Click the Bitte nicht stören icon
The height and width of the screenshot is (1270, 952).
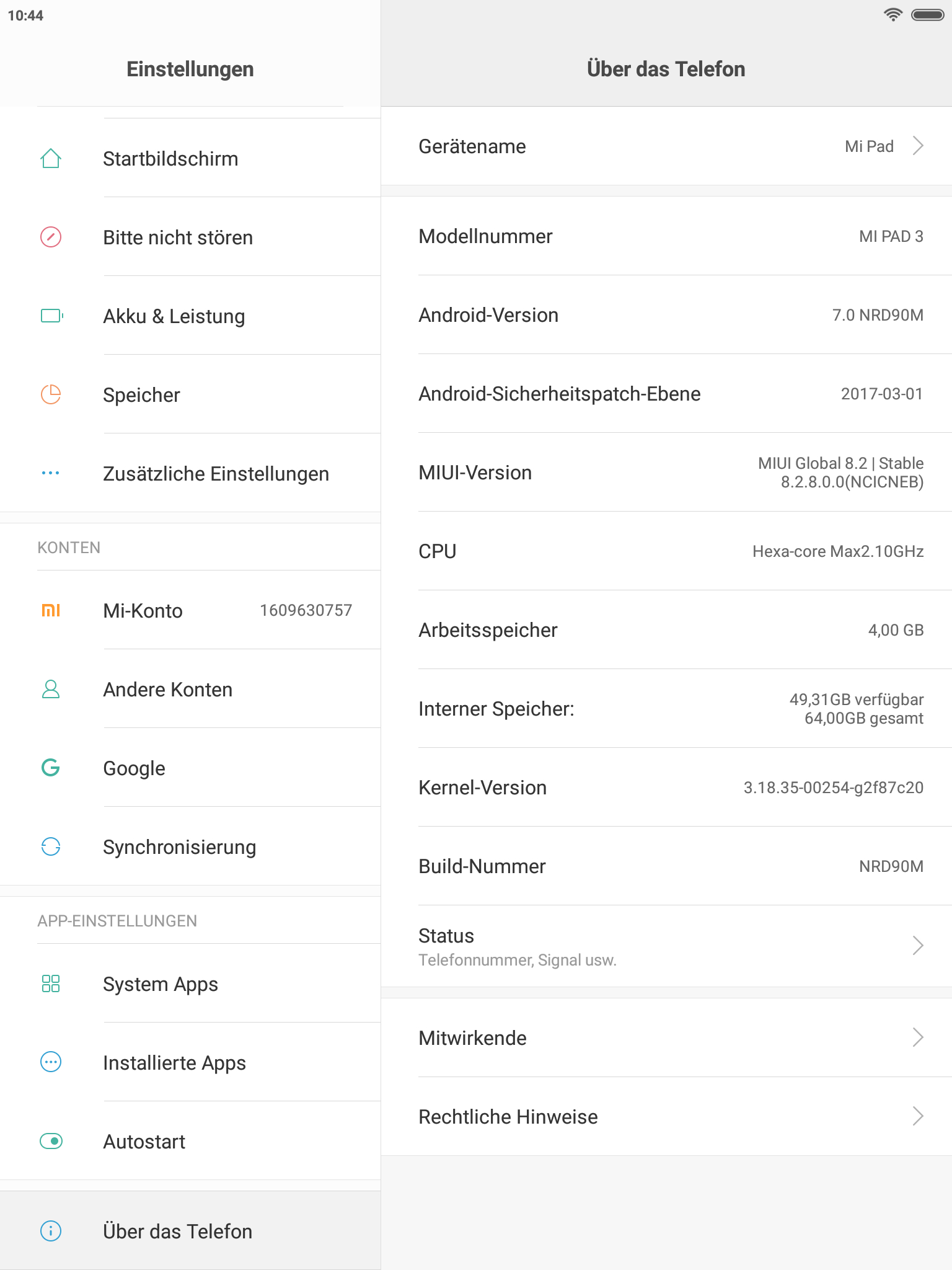tap(51, 238)
